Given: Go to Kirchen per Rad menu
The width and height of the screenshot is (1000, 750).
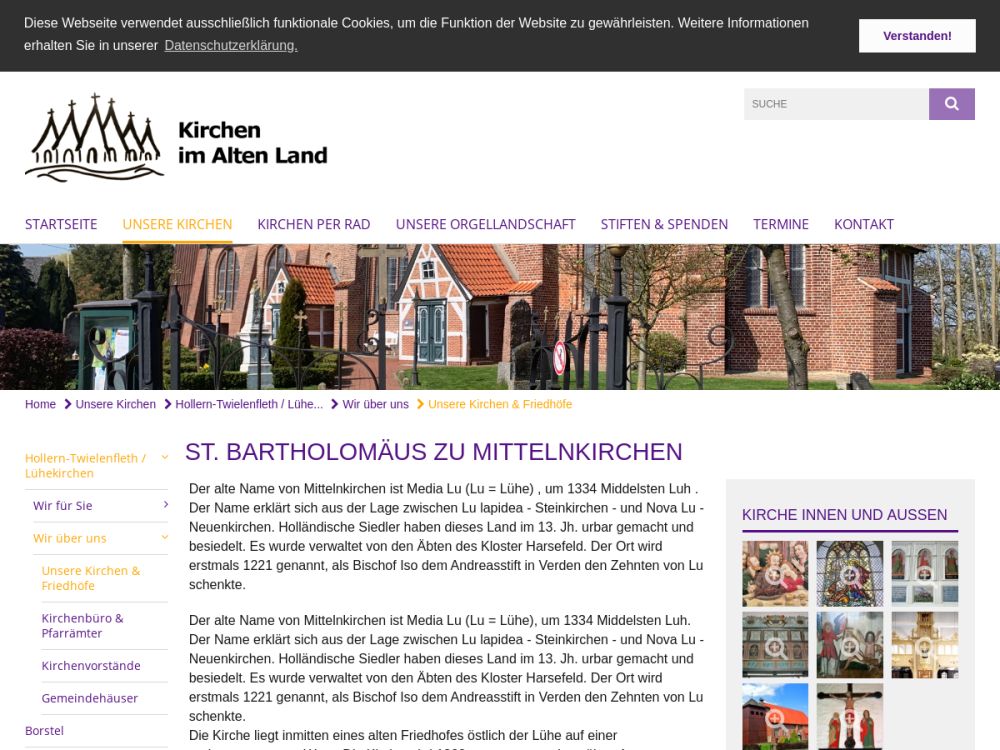Looking at the screenshot, I should tap(314, 224).
